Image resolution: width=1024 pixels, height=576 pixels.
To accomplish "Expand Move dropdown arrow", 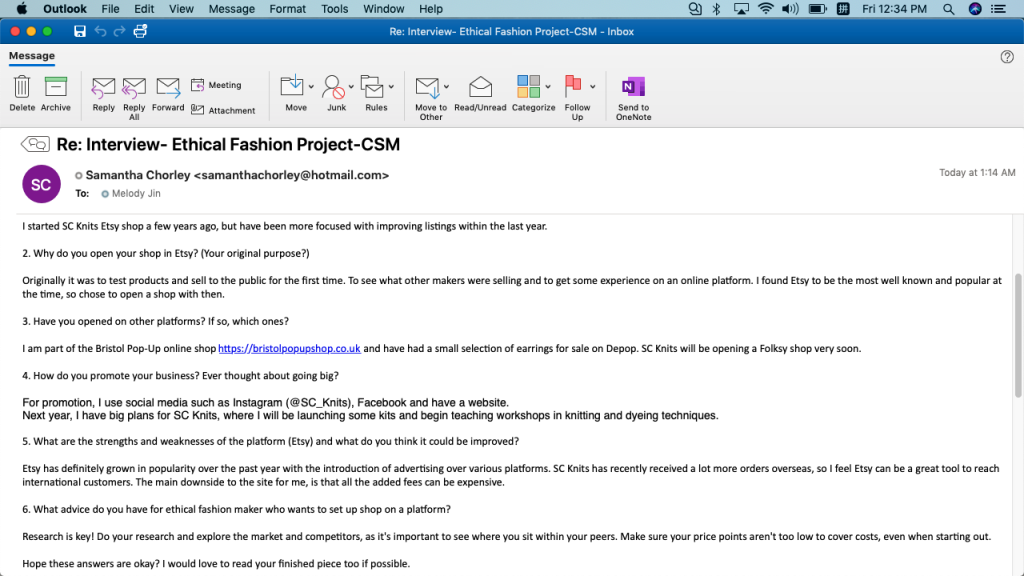I will pyautogui.click(x=312, y=86).
